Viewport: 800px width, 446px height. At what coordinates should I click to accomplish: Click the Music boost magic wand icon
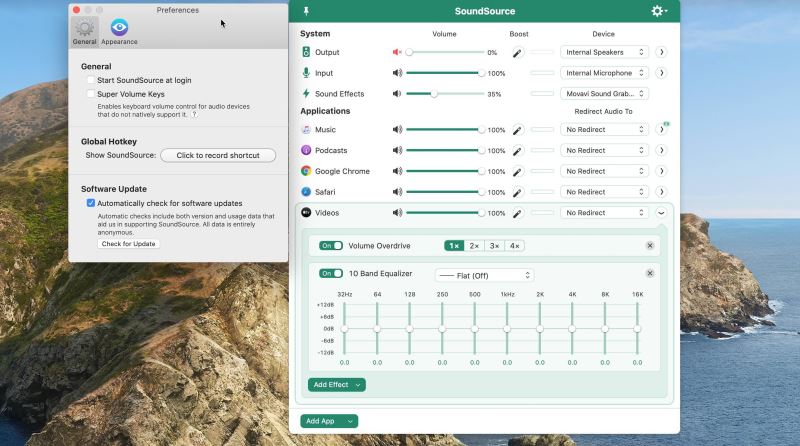click(517, 130)
